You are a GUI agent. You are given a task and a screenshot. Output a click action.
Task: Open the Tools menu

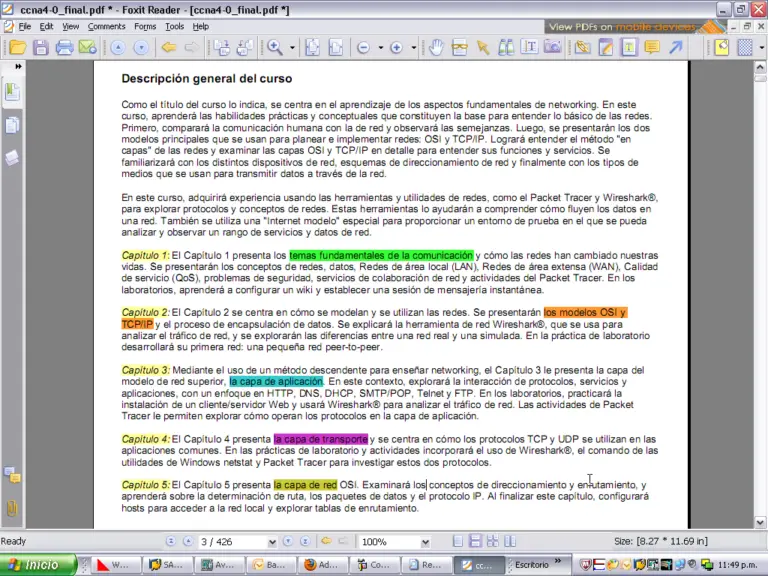tap(174, 26)
